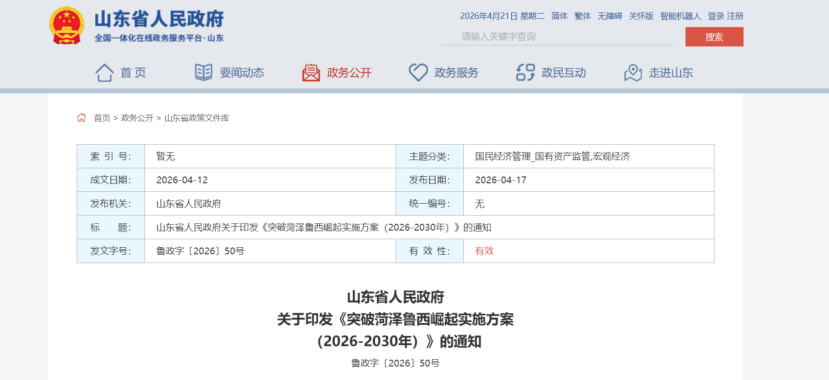Enable the 关怀版 care version
This screenshot has width=829, height=380.
click(641, 16)
